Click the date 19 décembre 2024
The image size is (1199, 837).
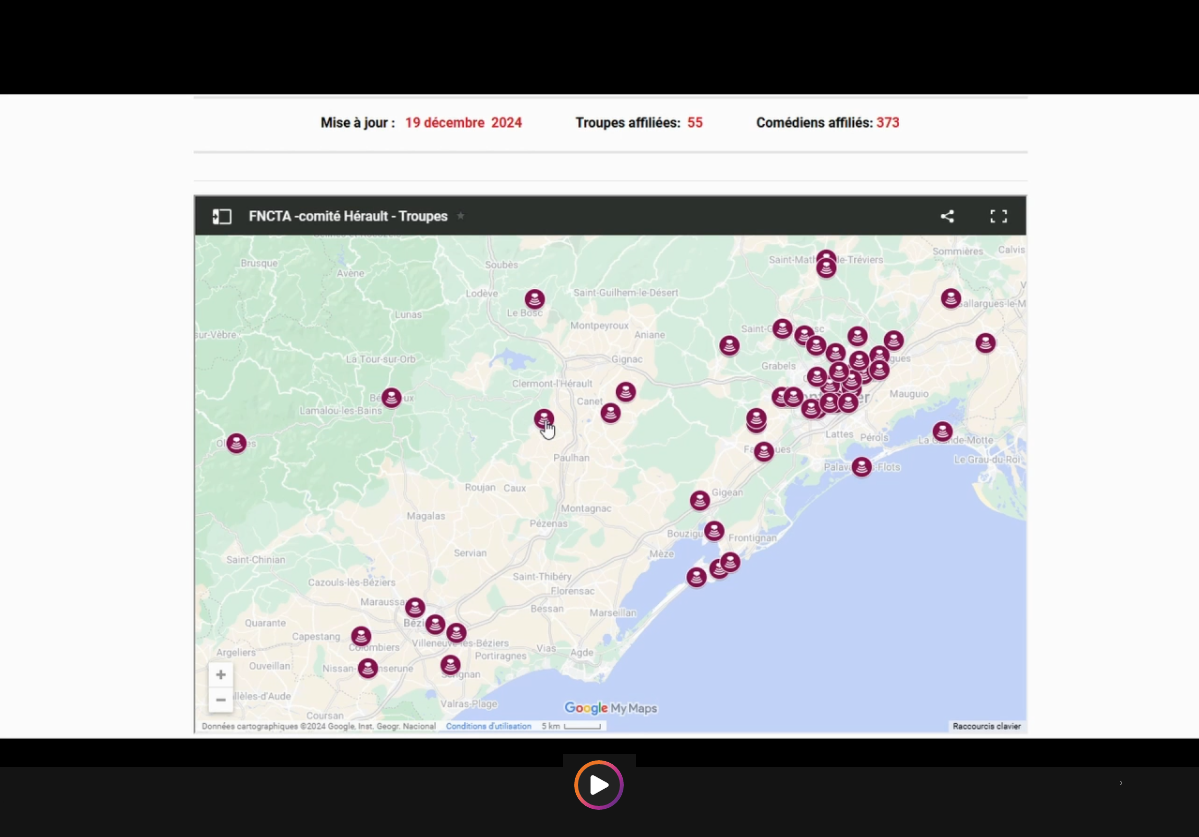[x=463, y=123]
